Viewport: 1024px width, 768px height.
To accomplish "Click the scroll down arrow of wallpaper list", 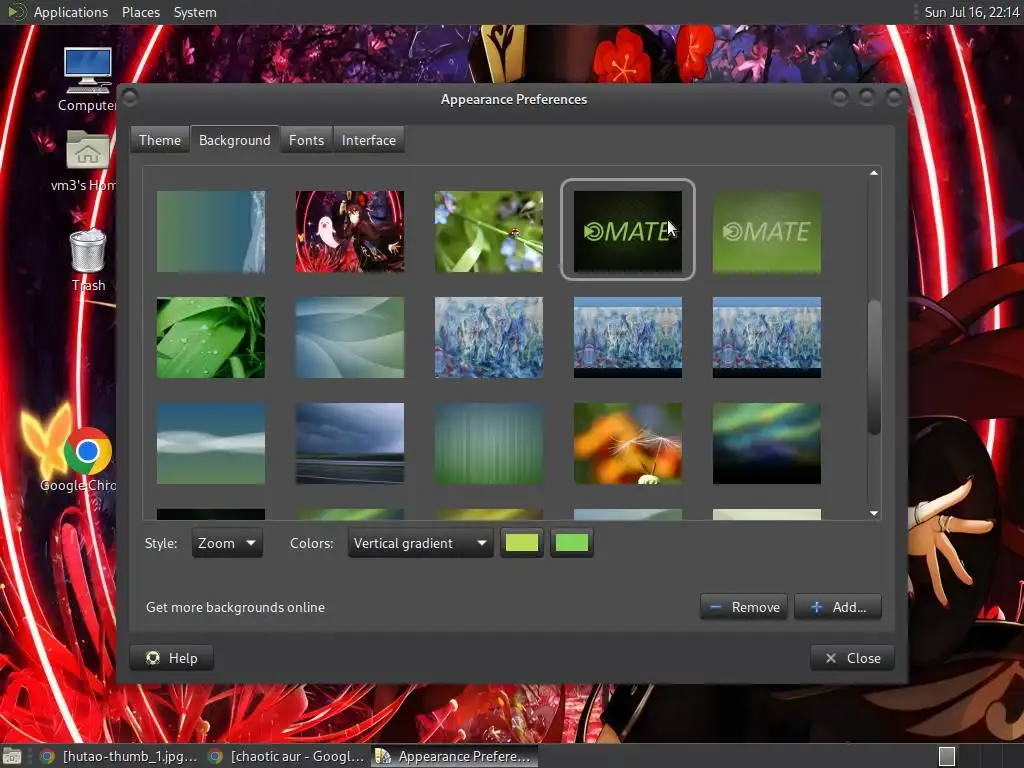I will 874,513.
